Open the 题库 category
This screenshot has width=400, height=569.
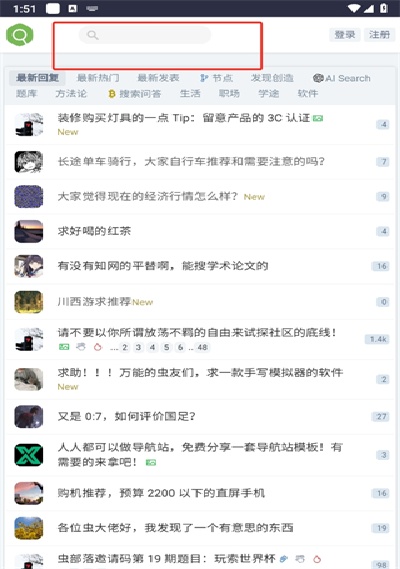(x=26, y=94)
